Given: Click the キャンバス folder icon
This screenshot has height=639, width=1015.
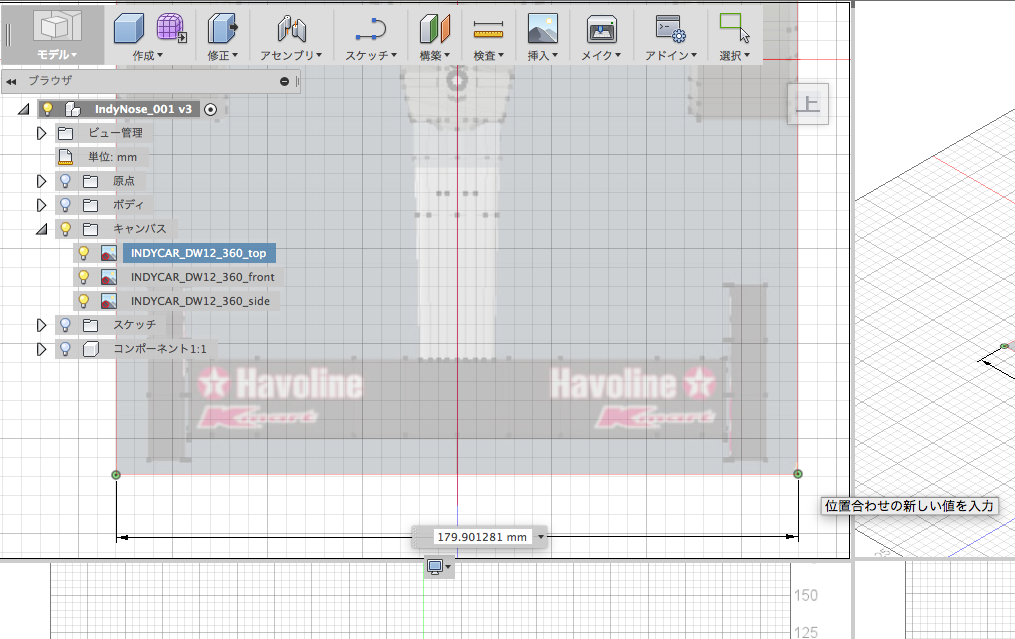Looking at the screenshot, I should pyautogui.click(x=90, y=229).
